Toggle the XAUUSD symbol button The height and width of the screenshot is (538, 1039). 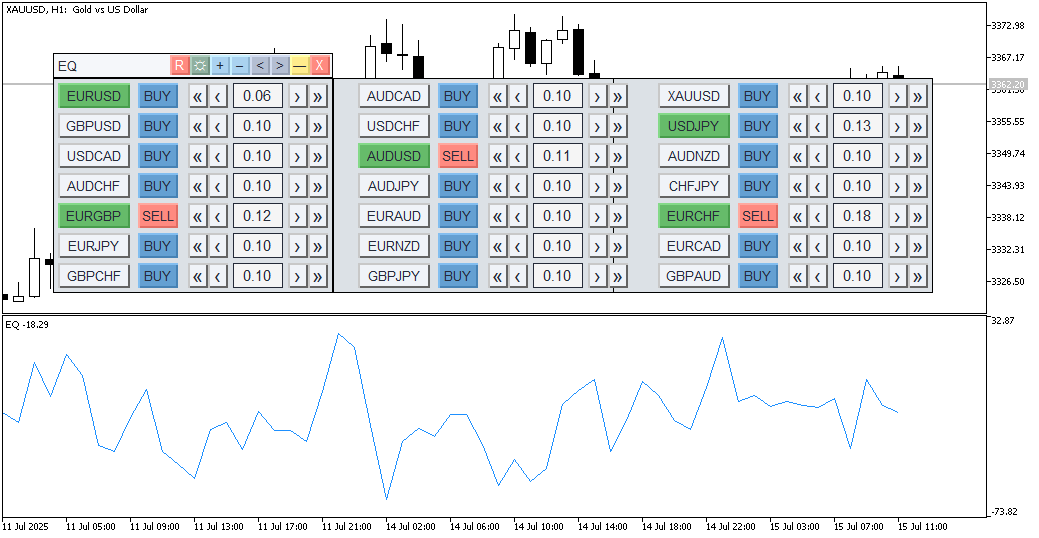[x=694, y=96]
